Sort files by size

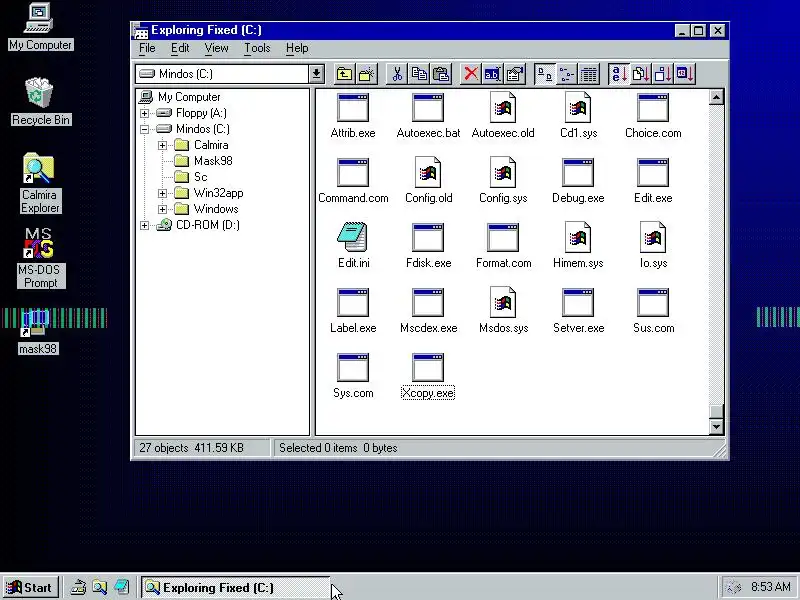click(x=663, y=74)
